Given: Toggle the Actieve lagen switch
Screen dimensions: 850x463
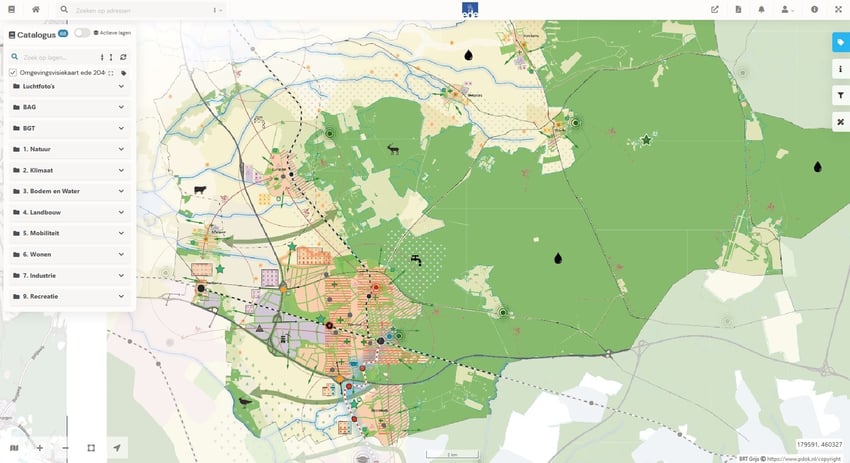Looking at the screenshot, I should (83, 33).
